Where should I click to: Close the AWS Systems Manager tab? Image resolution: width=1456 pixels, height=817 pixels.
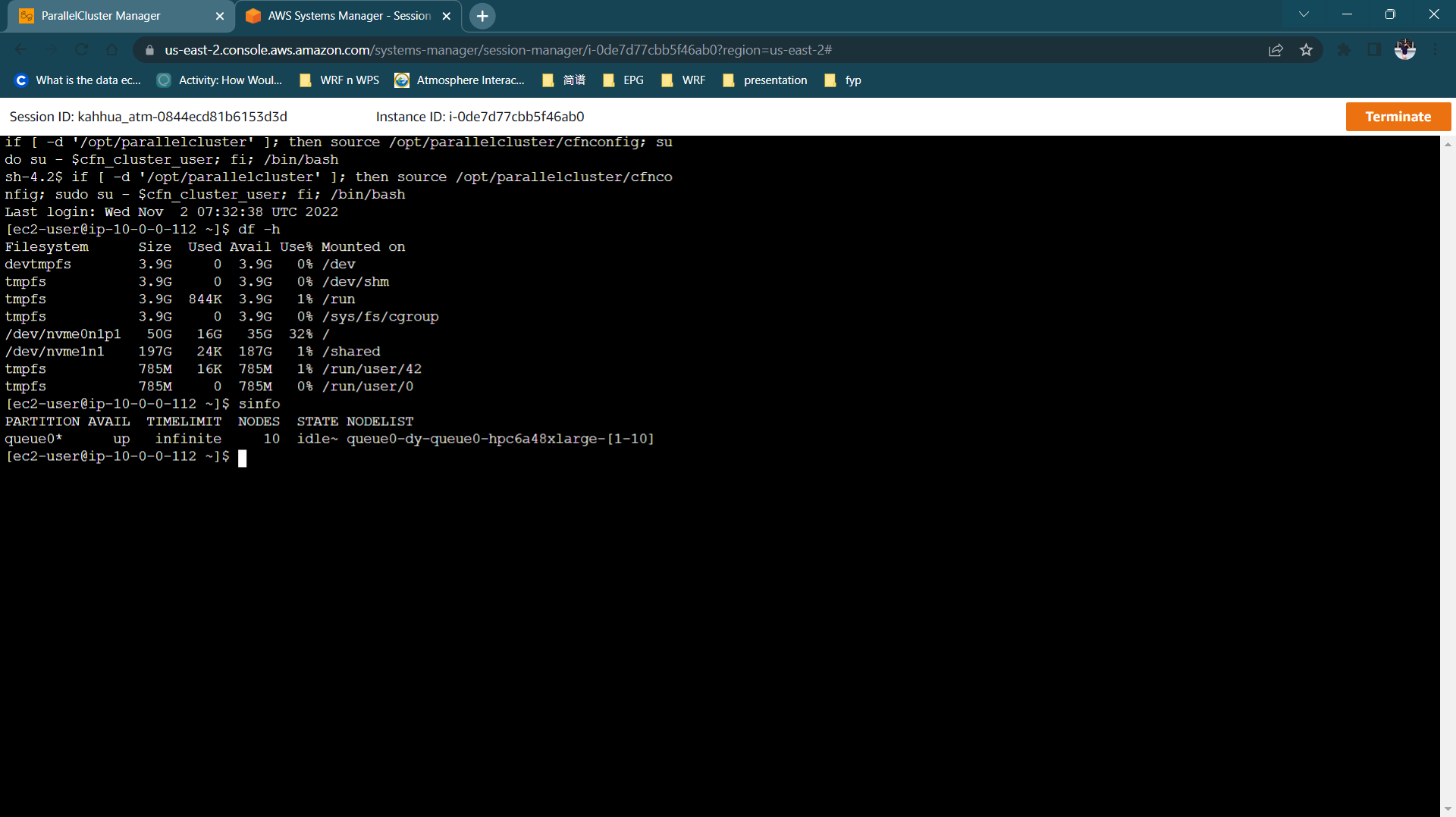(x=447, y=16)
